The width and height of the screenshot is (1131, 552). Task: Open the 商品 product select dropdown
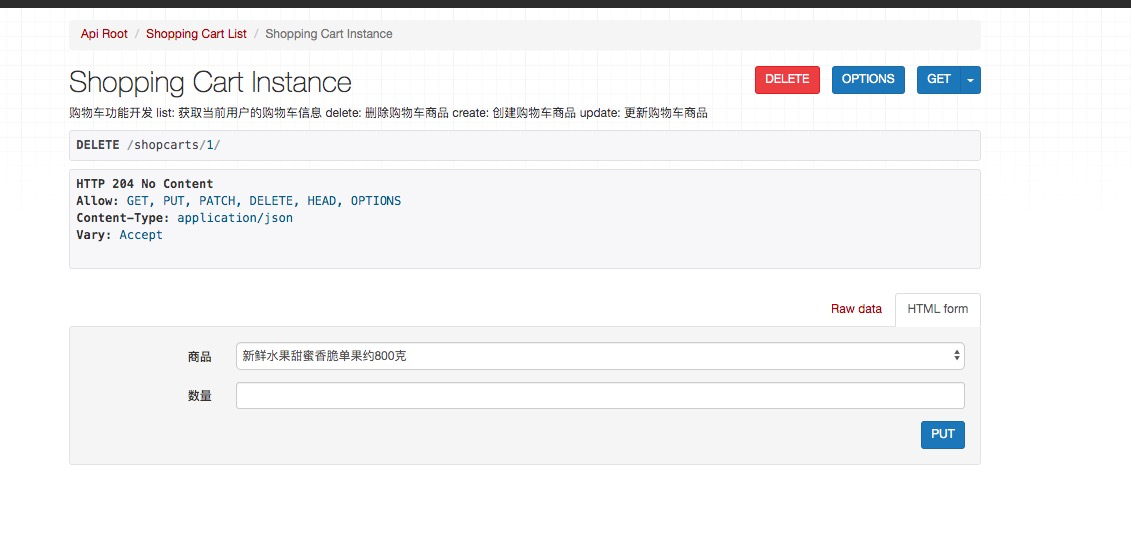point(600,356)
